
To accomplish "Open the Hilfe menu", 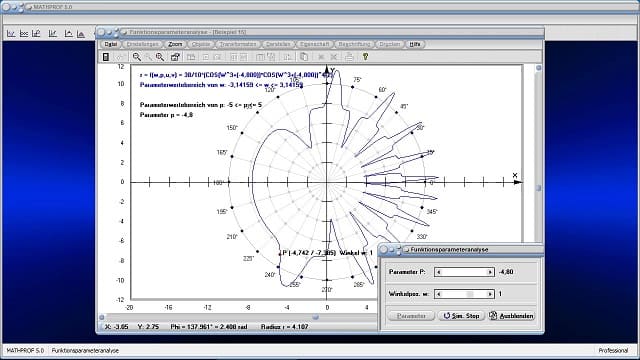I will click(x=415, y=44).
